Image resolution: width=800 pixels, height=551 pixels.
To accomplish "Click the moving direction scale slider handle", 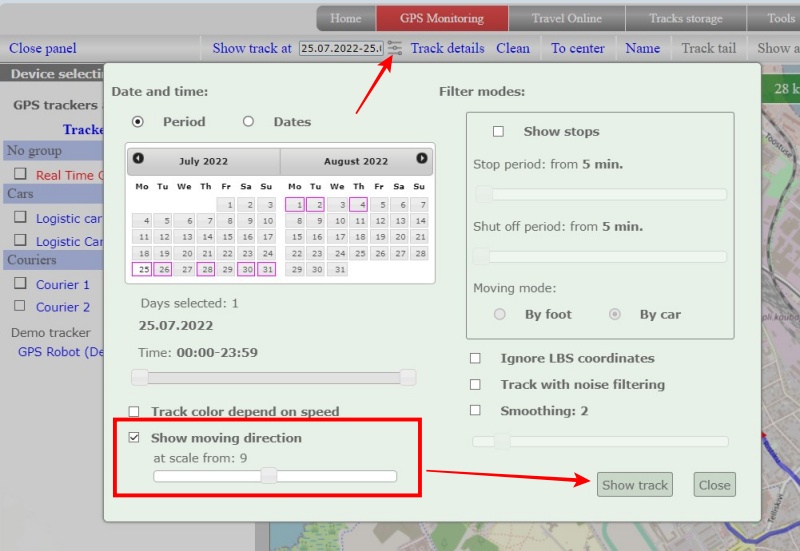I will point(268,476).
